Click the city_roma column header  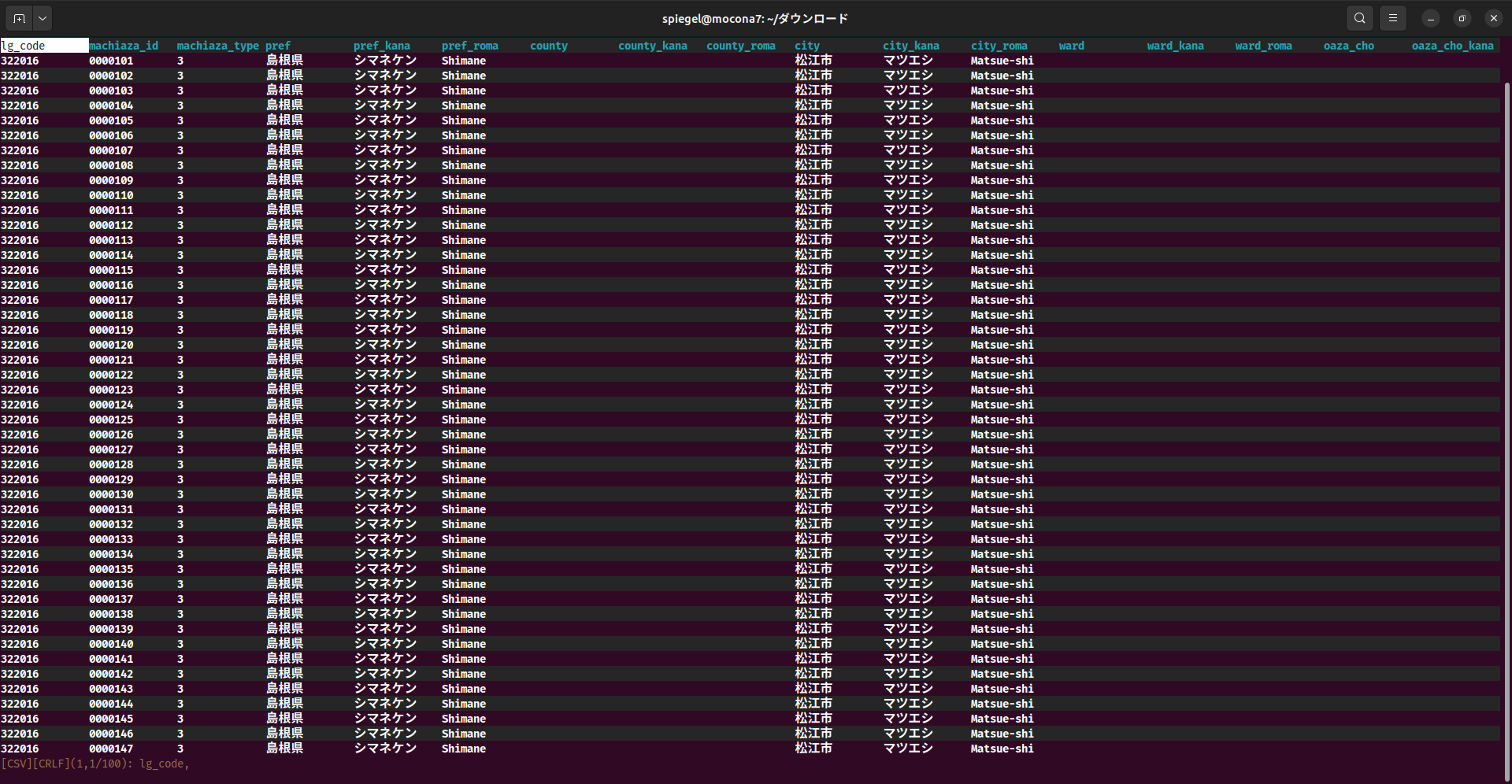tap(999, 46)
